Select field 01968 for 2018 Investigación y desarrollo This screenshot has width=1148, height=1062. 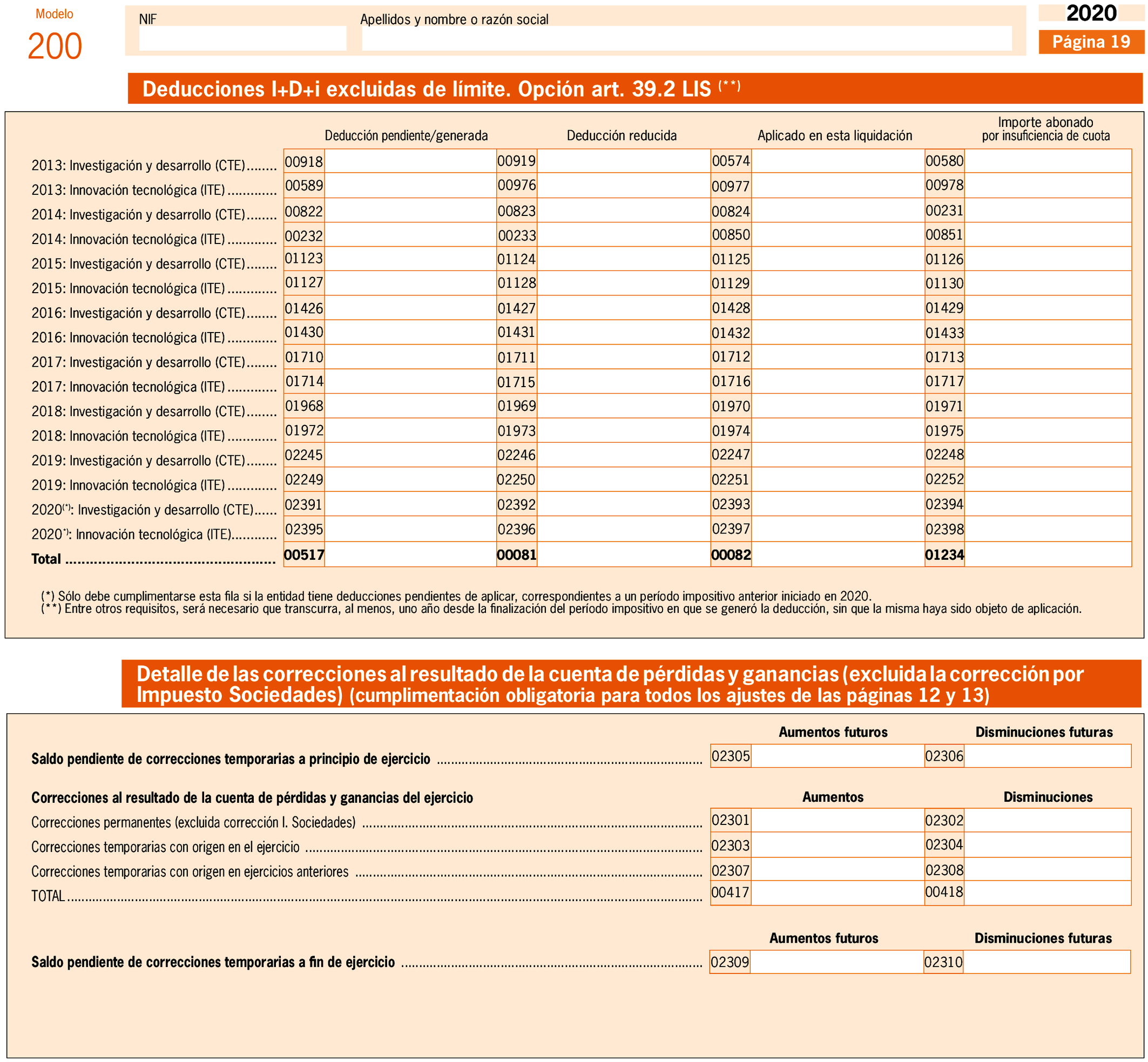410,407
